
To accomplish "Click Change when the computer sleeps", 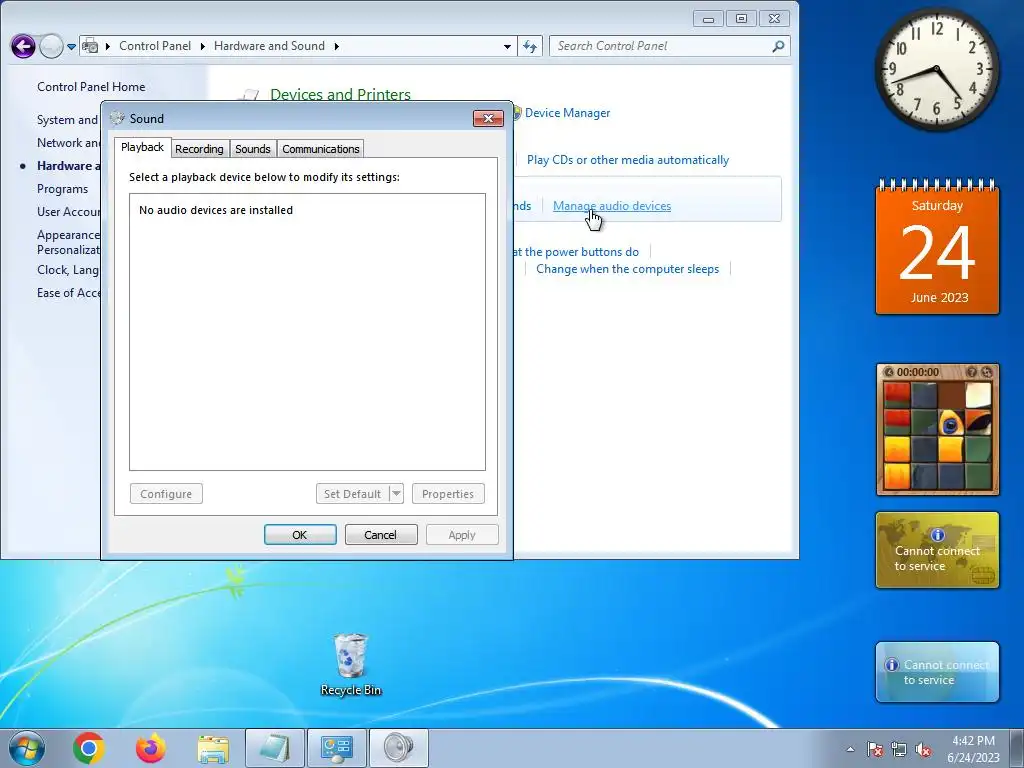I will [627, 269].
